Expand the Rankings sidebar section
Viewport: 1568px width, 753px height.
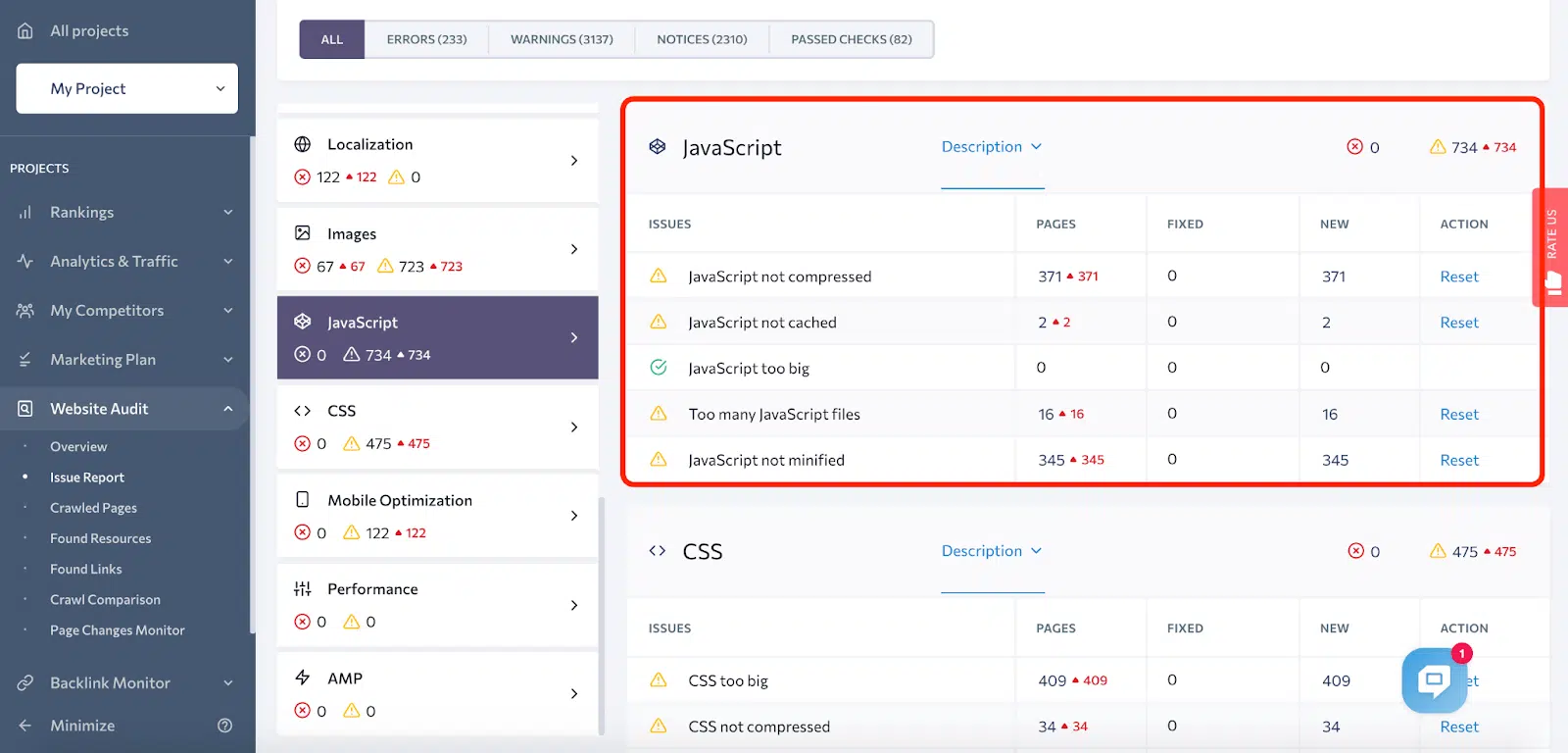coord(227,212)
